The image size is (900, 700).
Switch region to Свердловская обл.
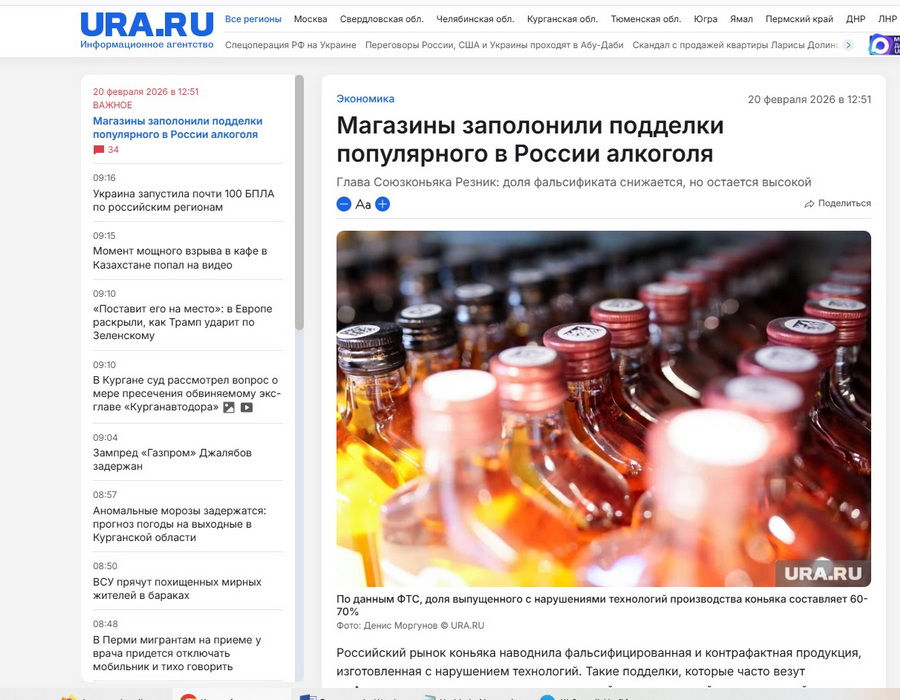point(381,19)
